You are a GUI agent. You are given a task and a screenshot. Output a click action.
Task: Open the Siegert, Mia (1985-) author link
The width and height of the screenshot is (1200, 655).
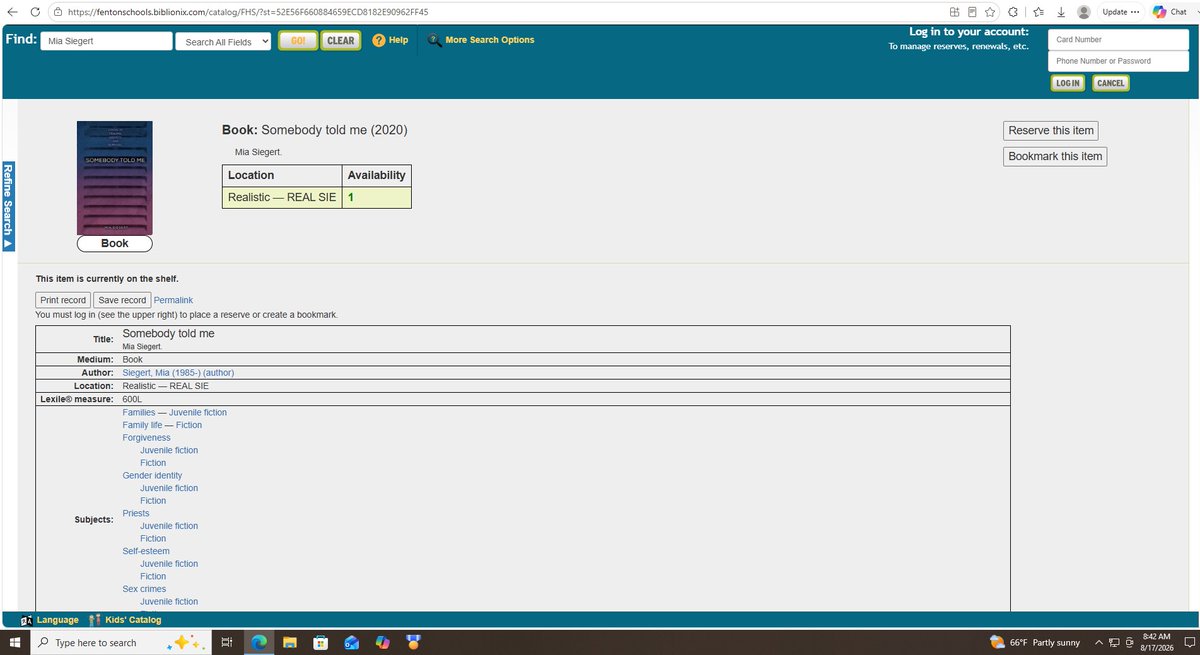178,372
